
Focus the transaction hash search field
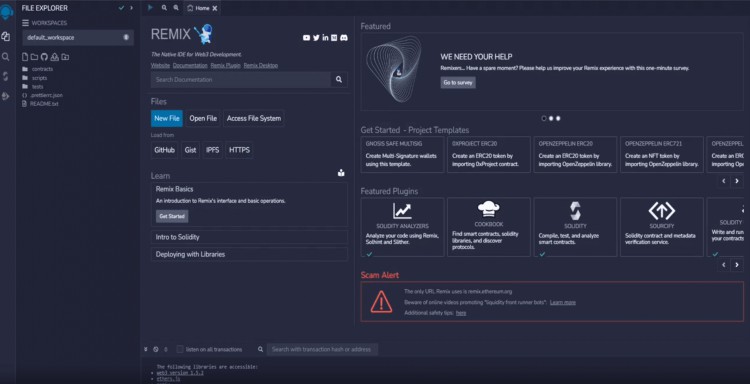coord(322,350)
